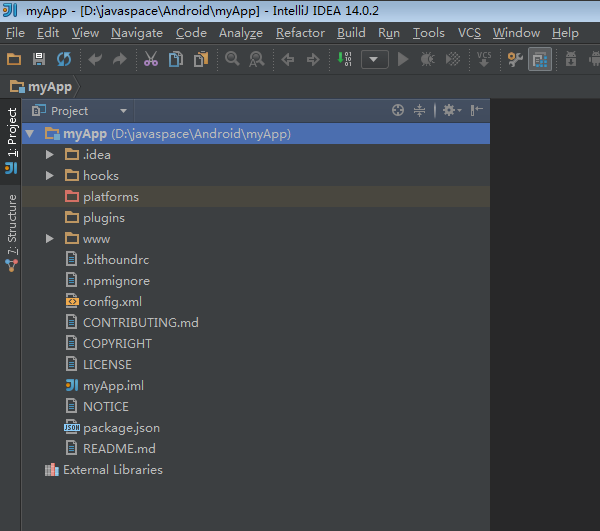Image resolution: width=600 pixels, height=531 pixels.
Task: Expand the www folder
Action: [49, 239]
